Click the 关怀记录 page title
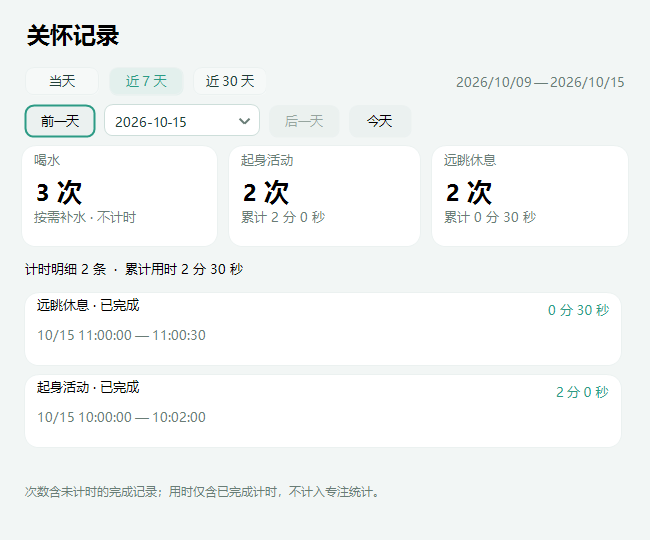Screen dimensions: 650x540 pyautogui.click(x=73, y=36)
